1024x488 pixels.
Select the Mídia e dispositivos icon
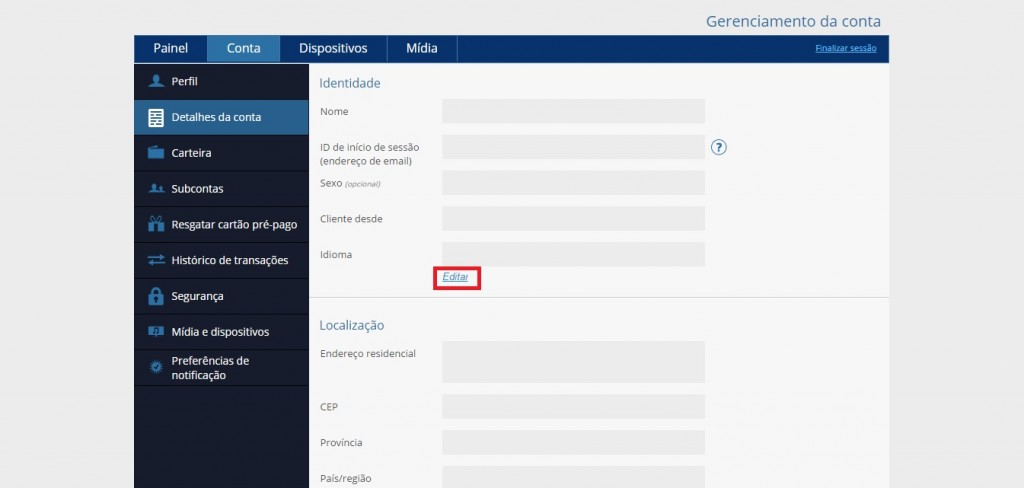tap(156, 332)
